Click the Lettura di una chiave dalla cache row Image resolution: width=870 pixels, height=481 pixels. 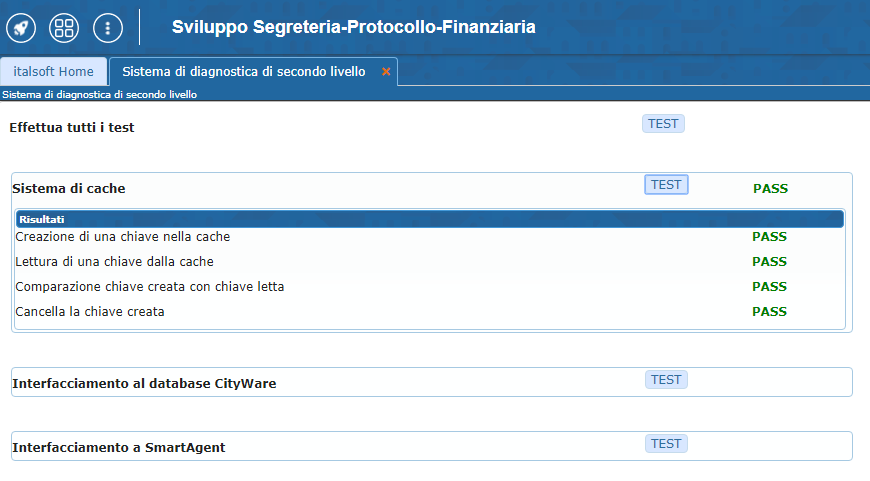(x=115, y=262)
